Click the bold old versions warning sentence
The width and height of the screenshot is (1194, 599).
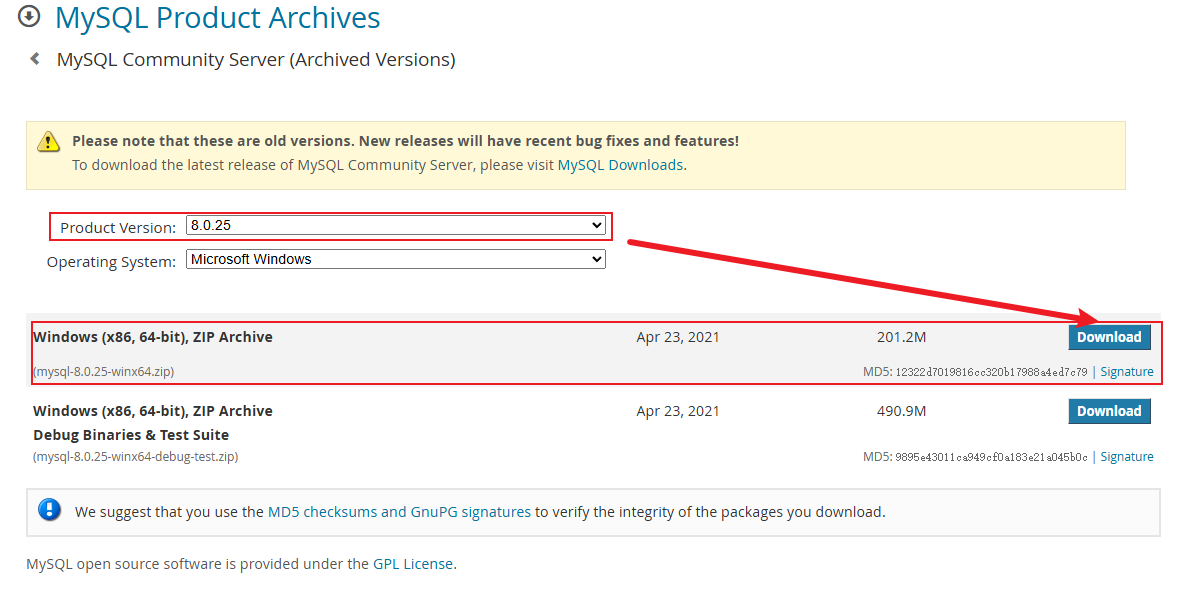pyautogui.click(x=405, y=141)
